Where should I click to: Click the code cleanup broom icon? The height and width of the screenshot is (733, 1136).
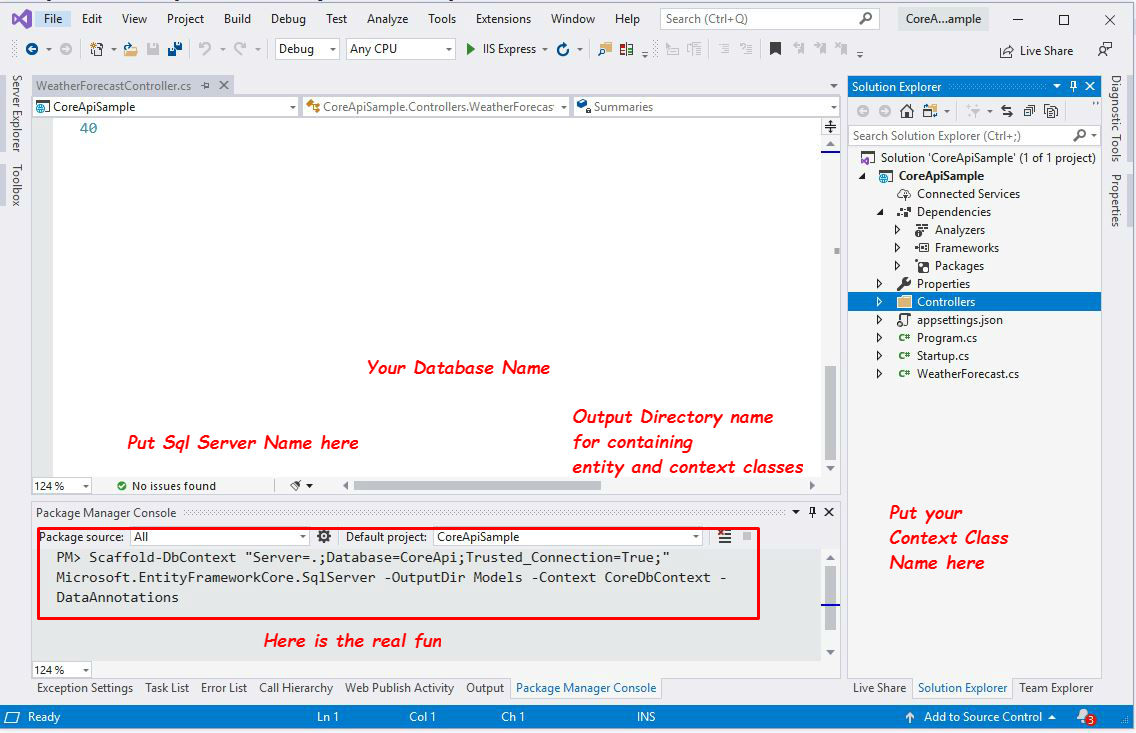pyautogui.click(x=295, y=485)
